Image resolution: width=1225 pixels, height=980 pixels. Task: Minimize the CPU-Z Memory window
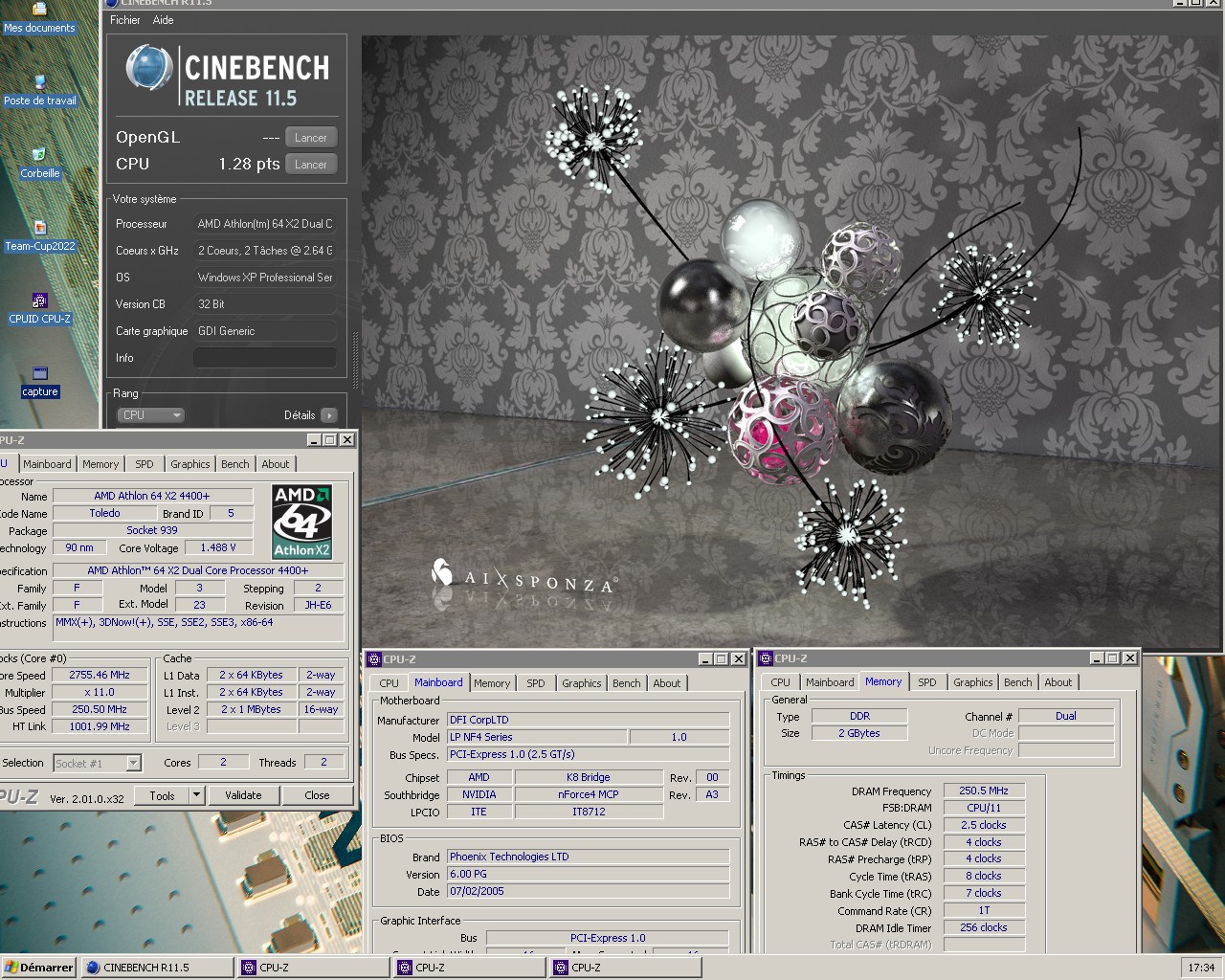pos(1097,658)
